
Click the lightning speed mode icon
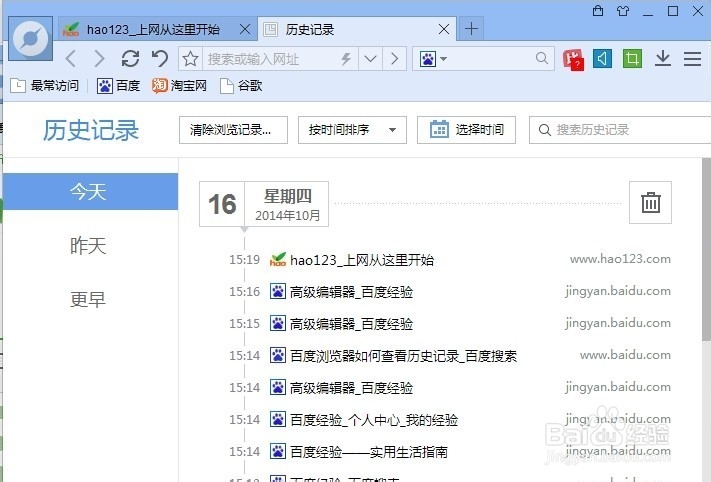coord(346,59)
